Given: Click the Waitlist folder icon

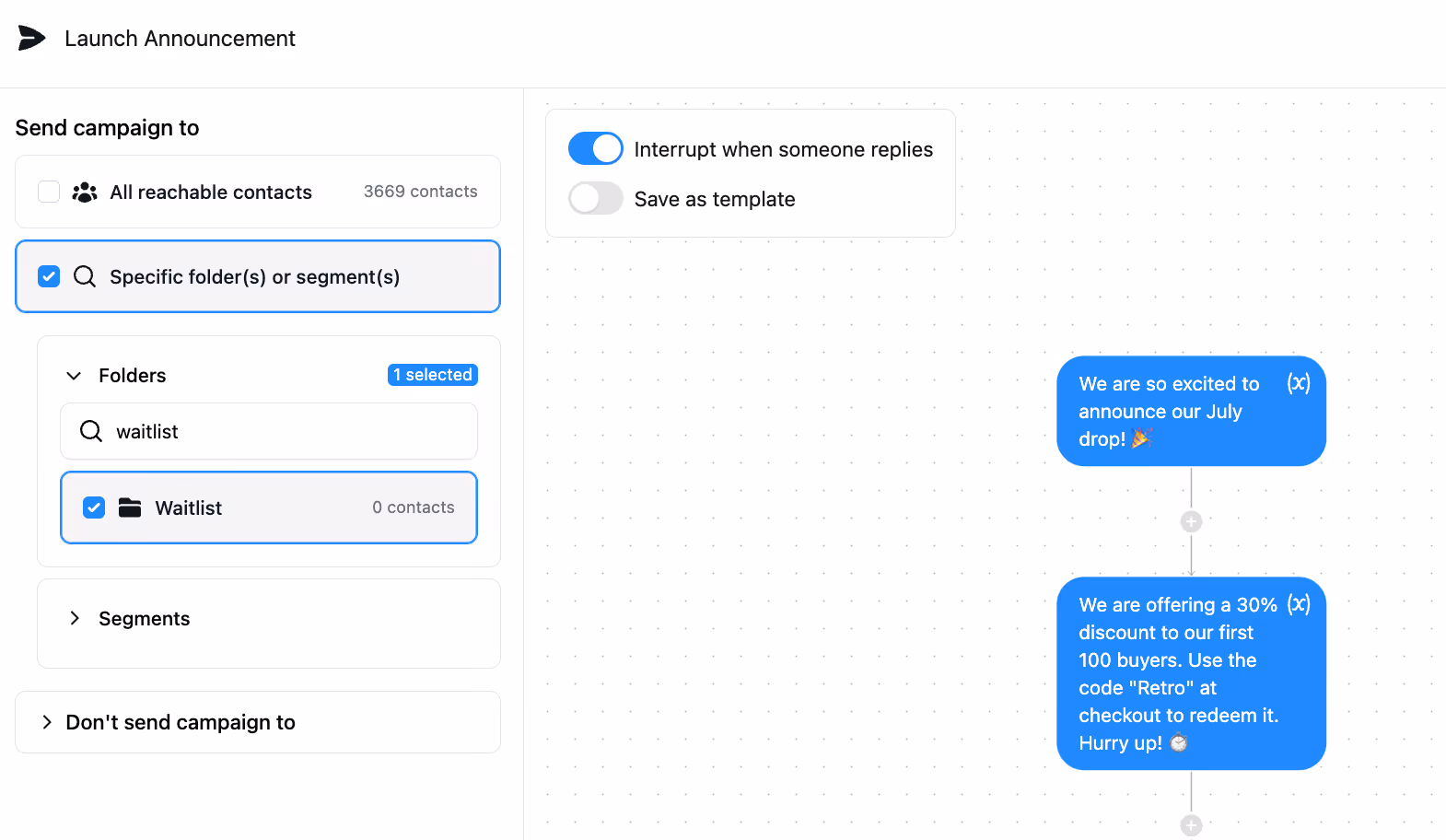Looking at the screenshot, I should point(130,507).
